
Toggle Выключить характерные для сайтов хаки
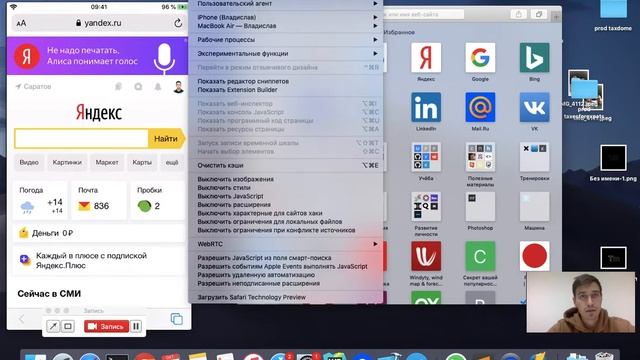click(x=287, y=213)
